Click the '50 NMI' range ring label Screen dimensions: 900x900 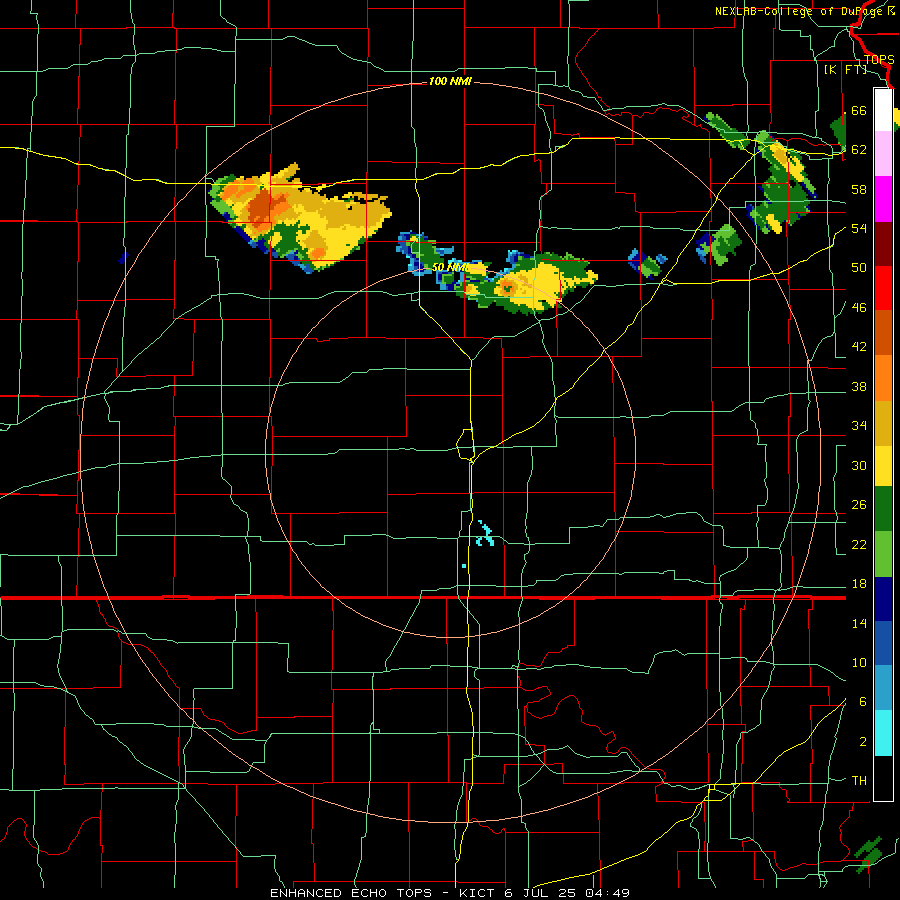[449, 267]
